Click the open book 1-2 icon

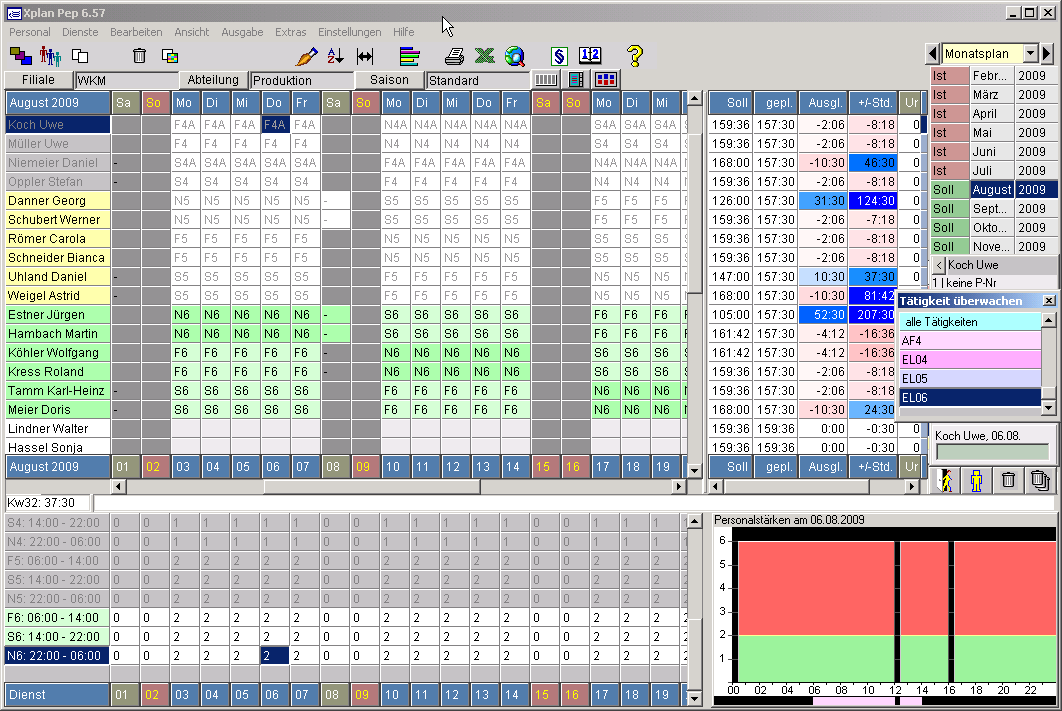point(590,56)
